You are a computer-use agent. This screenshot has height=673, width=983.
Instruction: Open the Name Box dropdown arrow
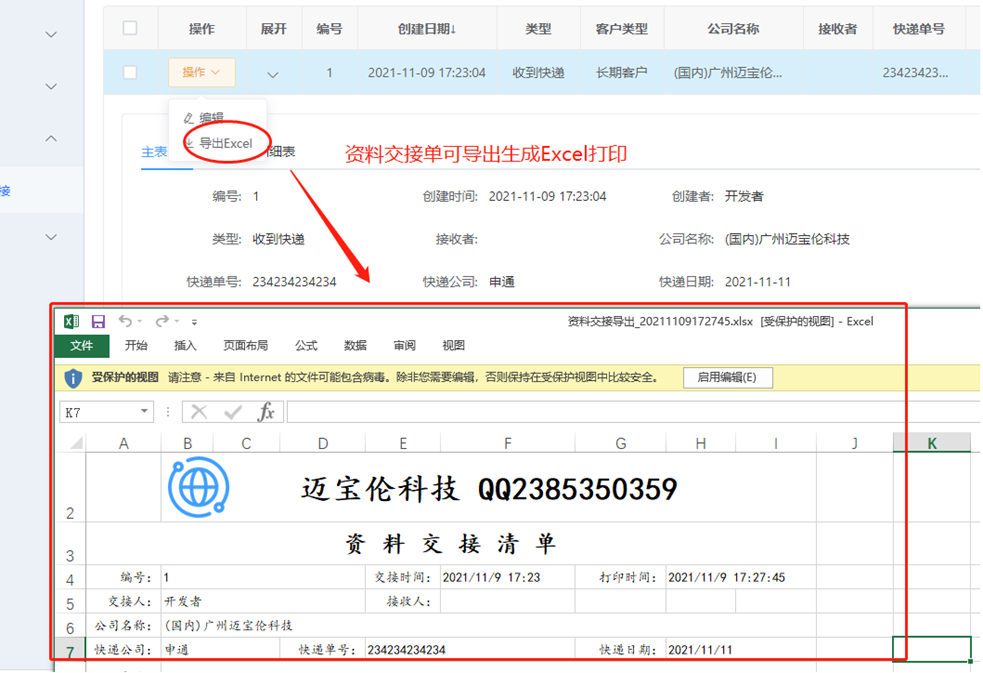[x=144, y=411]
